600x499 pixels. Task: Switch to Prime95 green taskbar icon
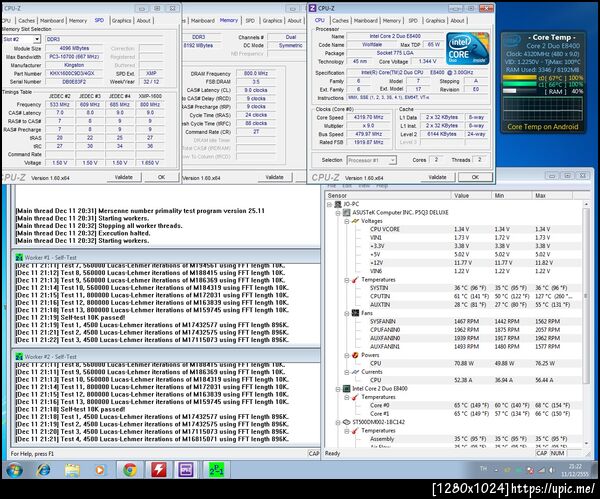216,470
